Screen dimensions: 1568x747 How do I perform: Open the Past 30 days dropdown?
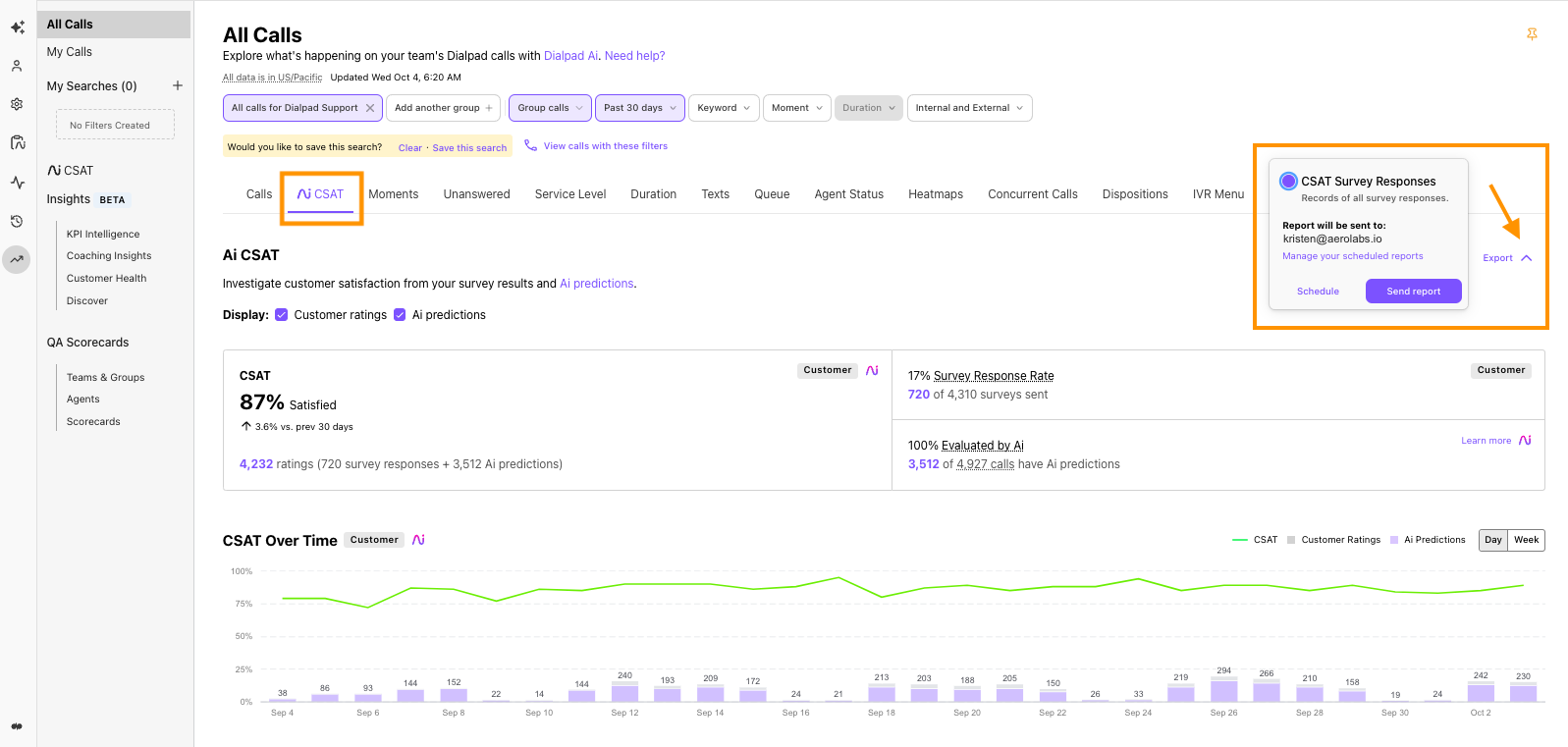640,108
